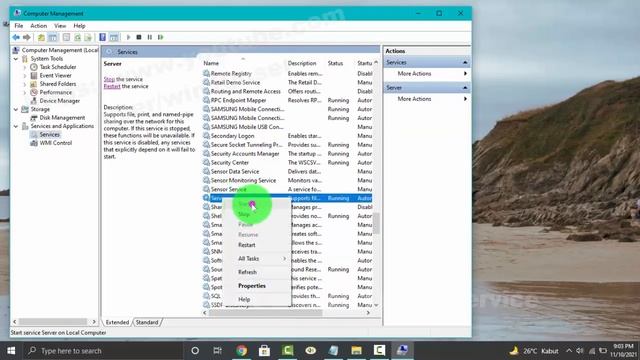This screenshot has width=640, height=360.
Task: Collapse the Services section in Actions pane
Action: [465, 62]
